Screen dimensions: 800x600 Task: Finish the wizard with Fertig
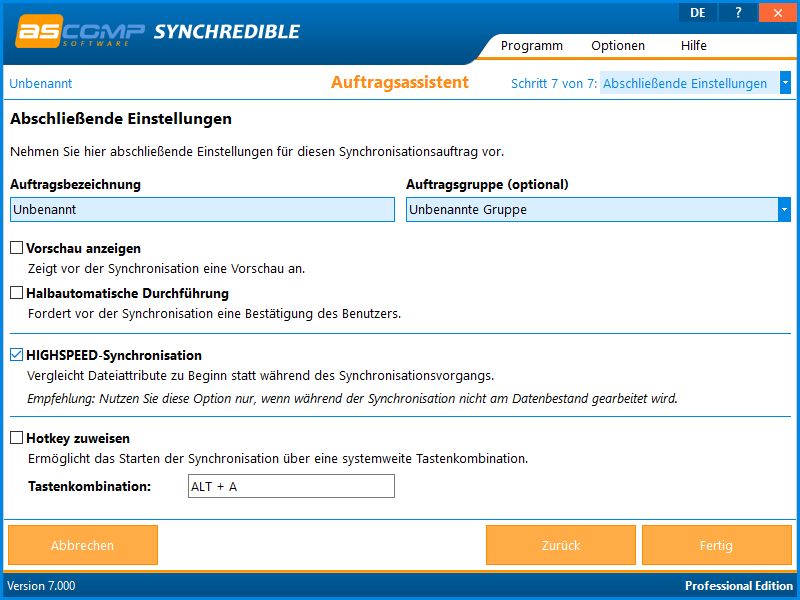pos(716,545)
